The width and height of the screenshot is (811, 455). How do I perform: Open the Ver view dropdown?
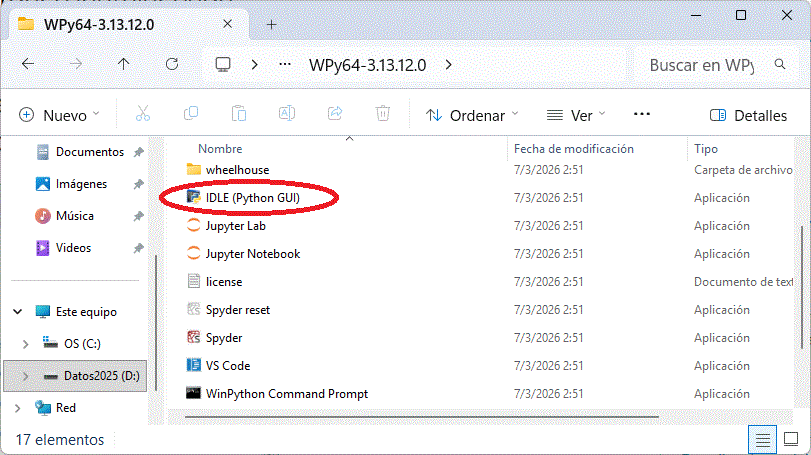pos(576,115)
